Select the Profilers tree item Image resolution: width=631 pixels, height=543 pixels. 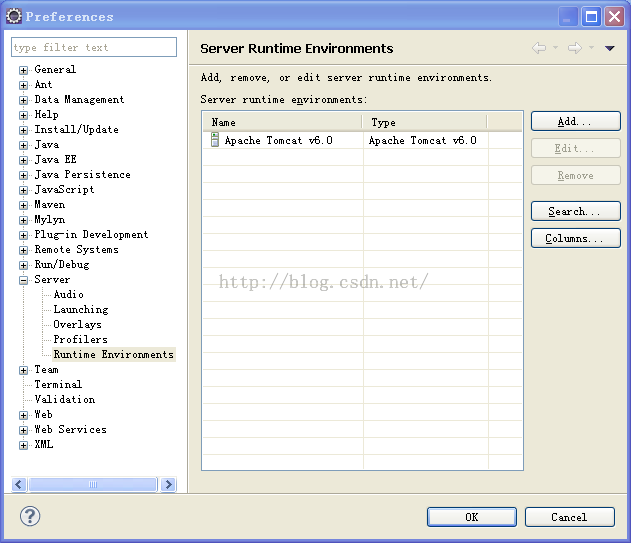[80, 340]
